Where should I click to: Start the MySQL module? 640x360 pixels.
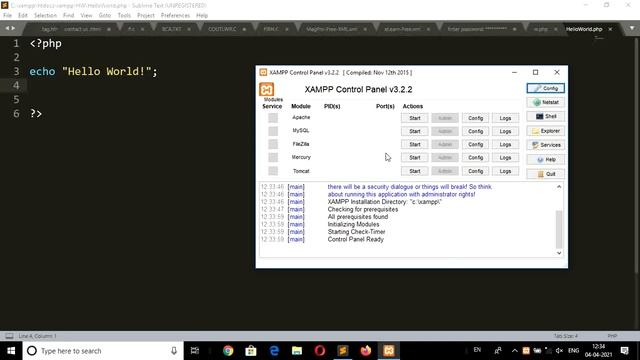click(x=415, y=131)
